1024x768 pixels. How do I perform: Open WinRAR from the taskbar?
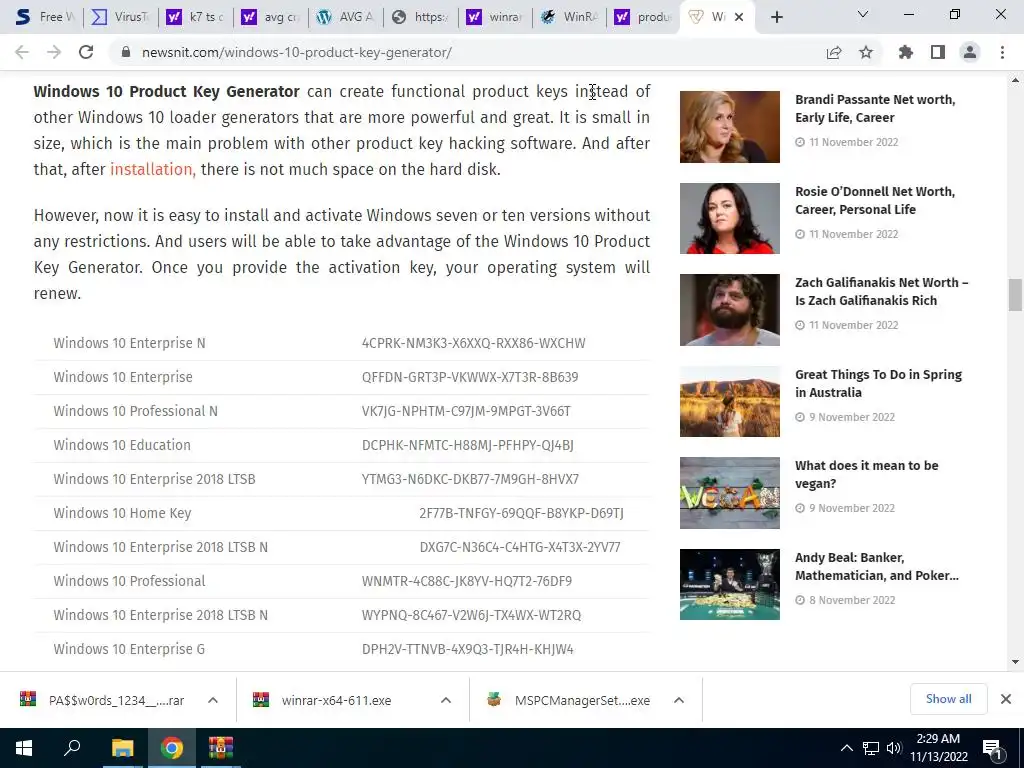pyautogui.click(x=221, y=748)
